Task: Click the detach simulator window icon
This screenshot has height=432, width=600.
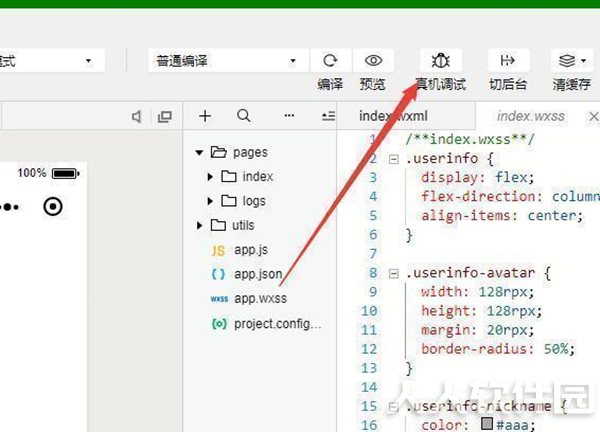Action: tap(165, 116)
